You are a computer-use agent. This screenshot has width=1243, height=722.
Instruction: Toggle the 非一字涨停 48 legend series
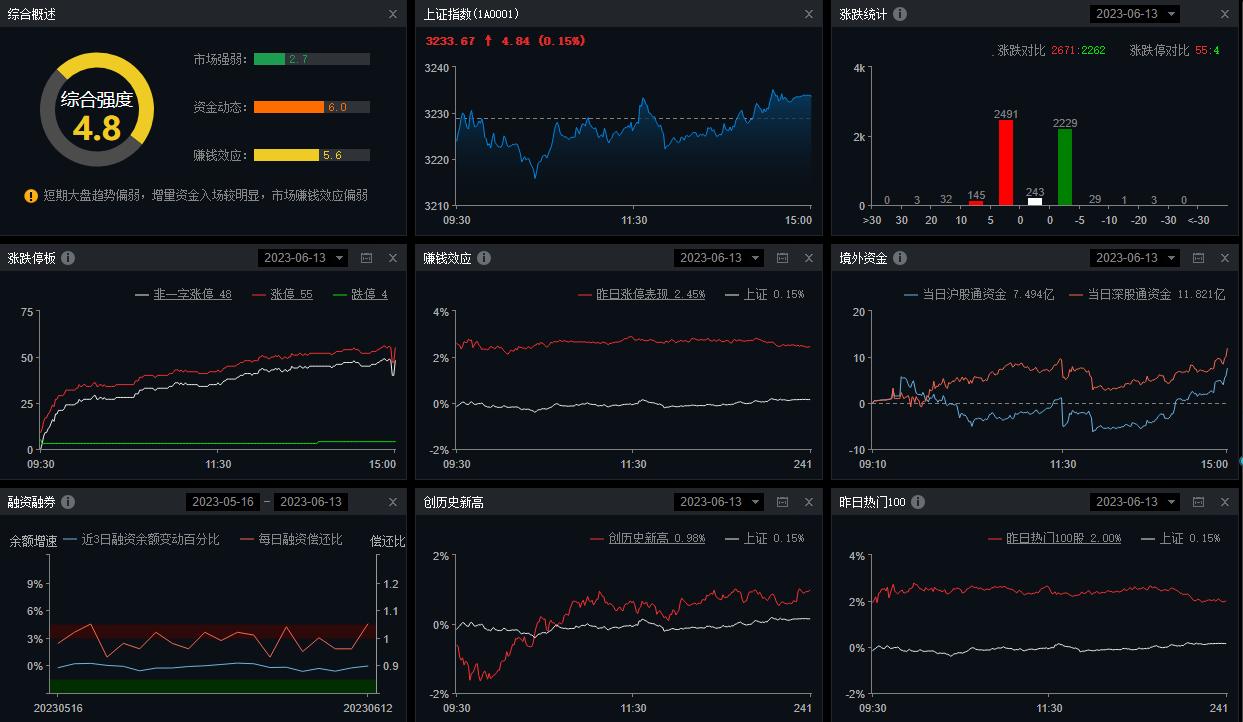click(x=191, y=295)
